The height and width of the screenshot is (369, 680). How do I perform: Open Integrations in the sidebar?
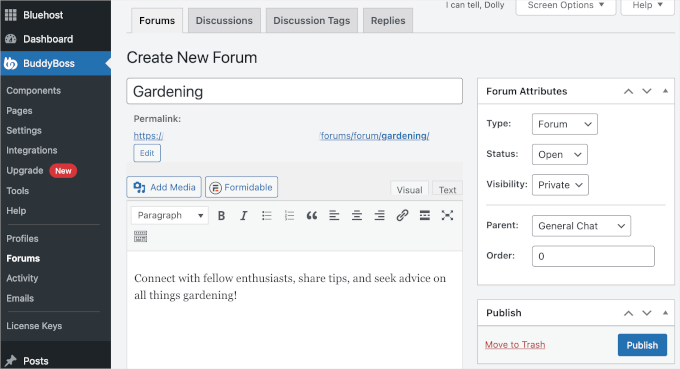click(32, 150)
